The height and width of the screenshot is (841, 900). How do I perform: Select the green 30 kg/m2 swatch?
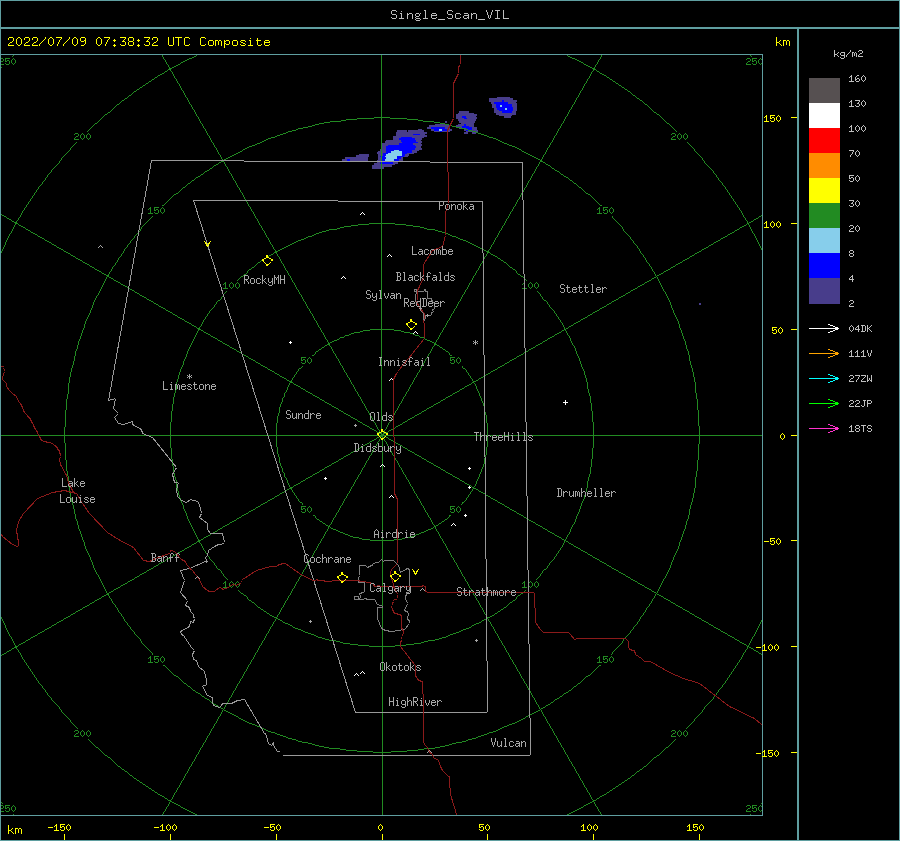[824, 215]
